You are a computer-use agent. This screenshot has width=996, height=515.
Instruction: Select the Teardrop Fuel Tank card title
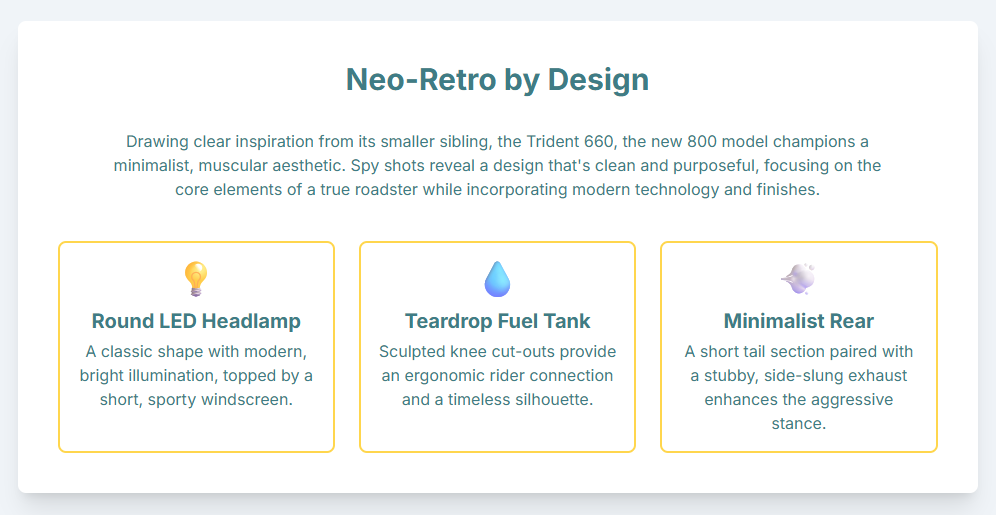(497, 321)
